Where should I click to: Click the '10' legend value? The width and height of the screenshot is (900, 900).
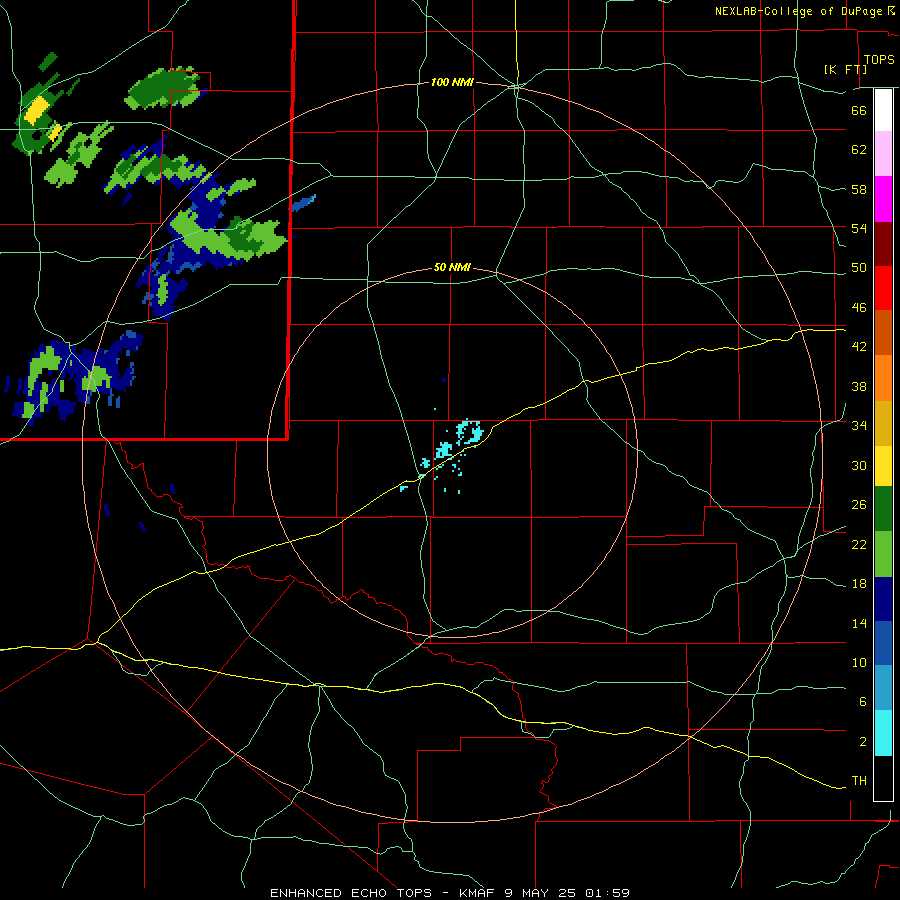pos(859,663)
